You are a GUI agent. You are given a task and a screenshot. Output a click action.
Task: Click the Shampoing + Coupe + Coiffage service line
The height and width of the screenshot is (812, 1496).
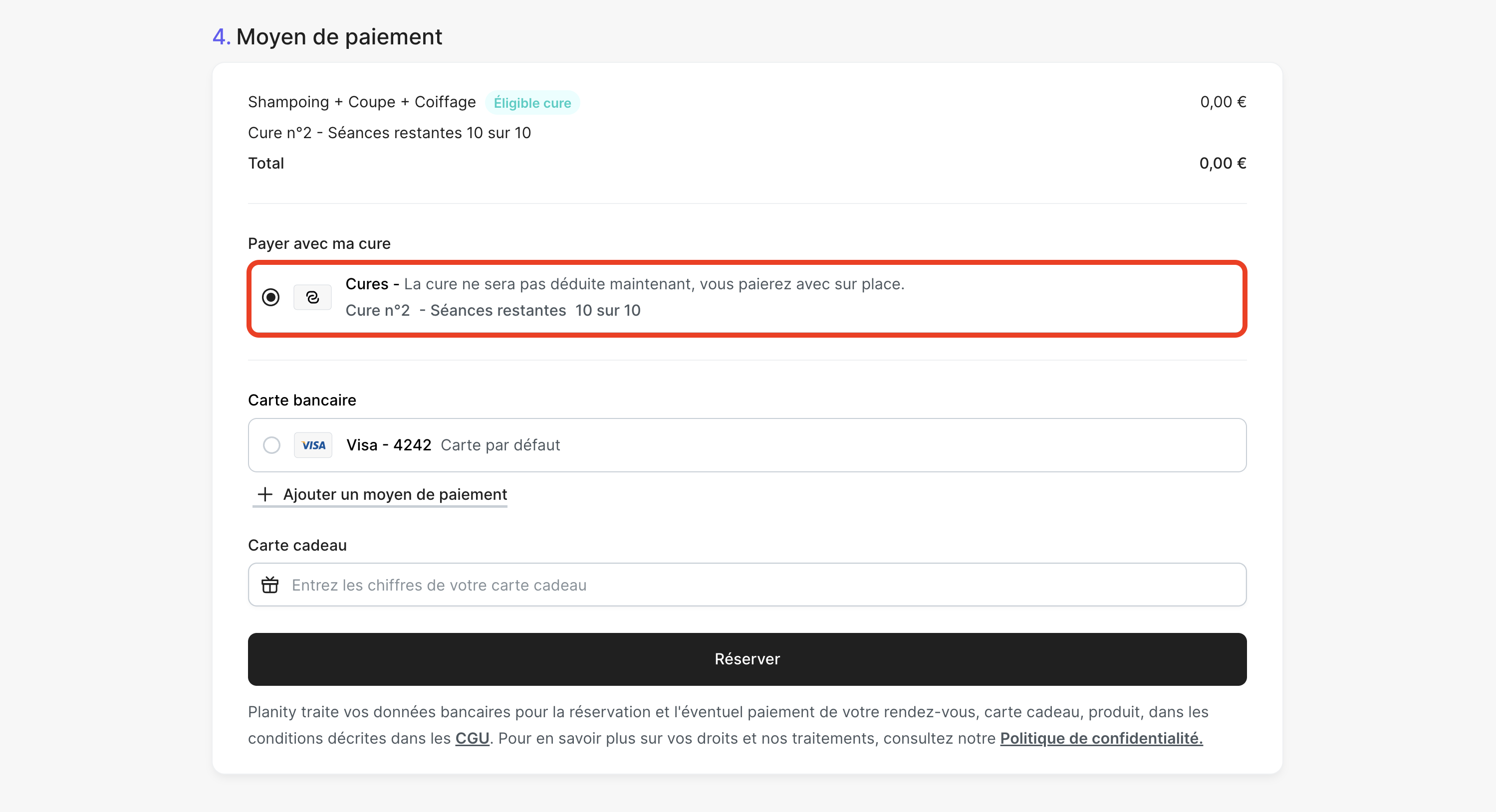tap(362, 102)
